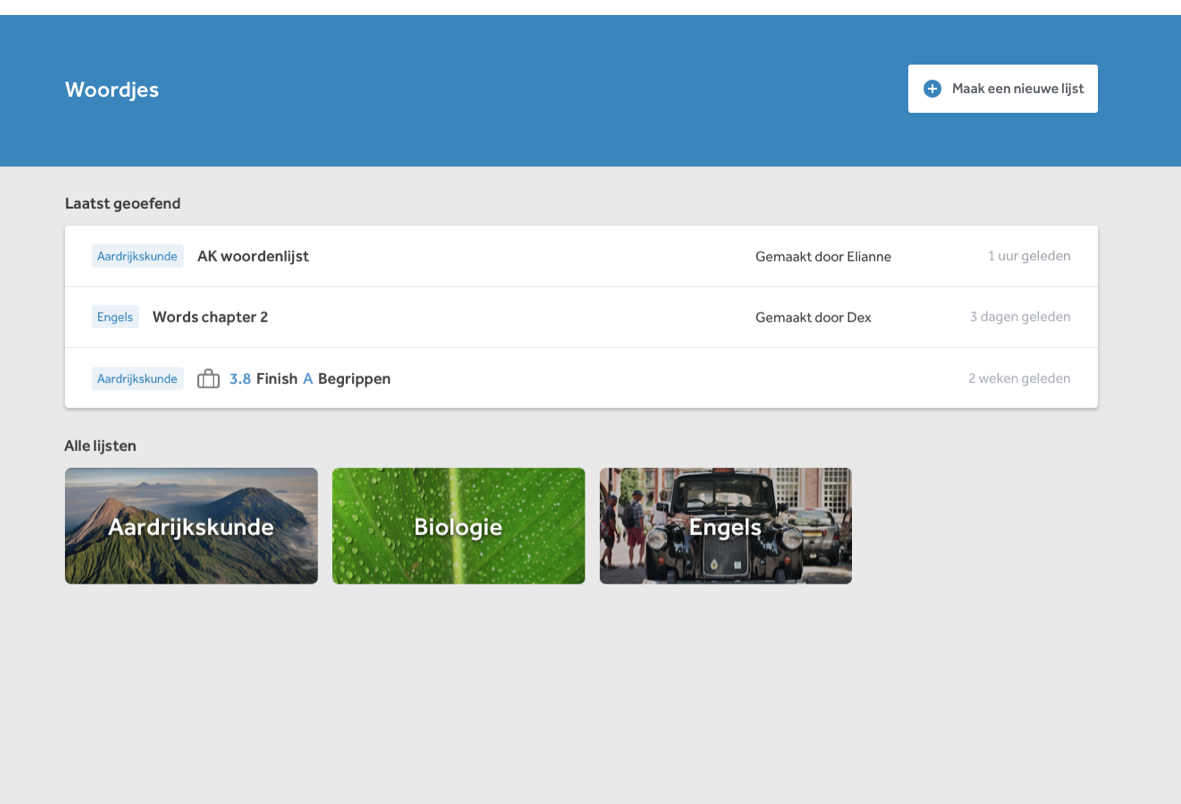Image resolution: width=1181 pixels, height=804 pixels.
Task: Click the Alle lijsten heading
Action: pos(100,446)
